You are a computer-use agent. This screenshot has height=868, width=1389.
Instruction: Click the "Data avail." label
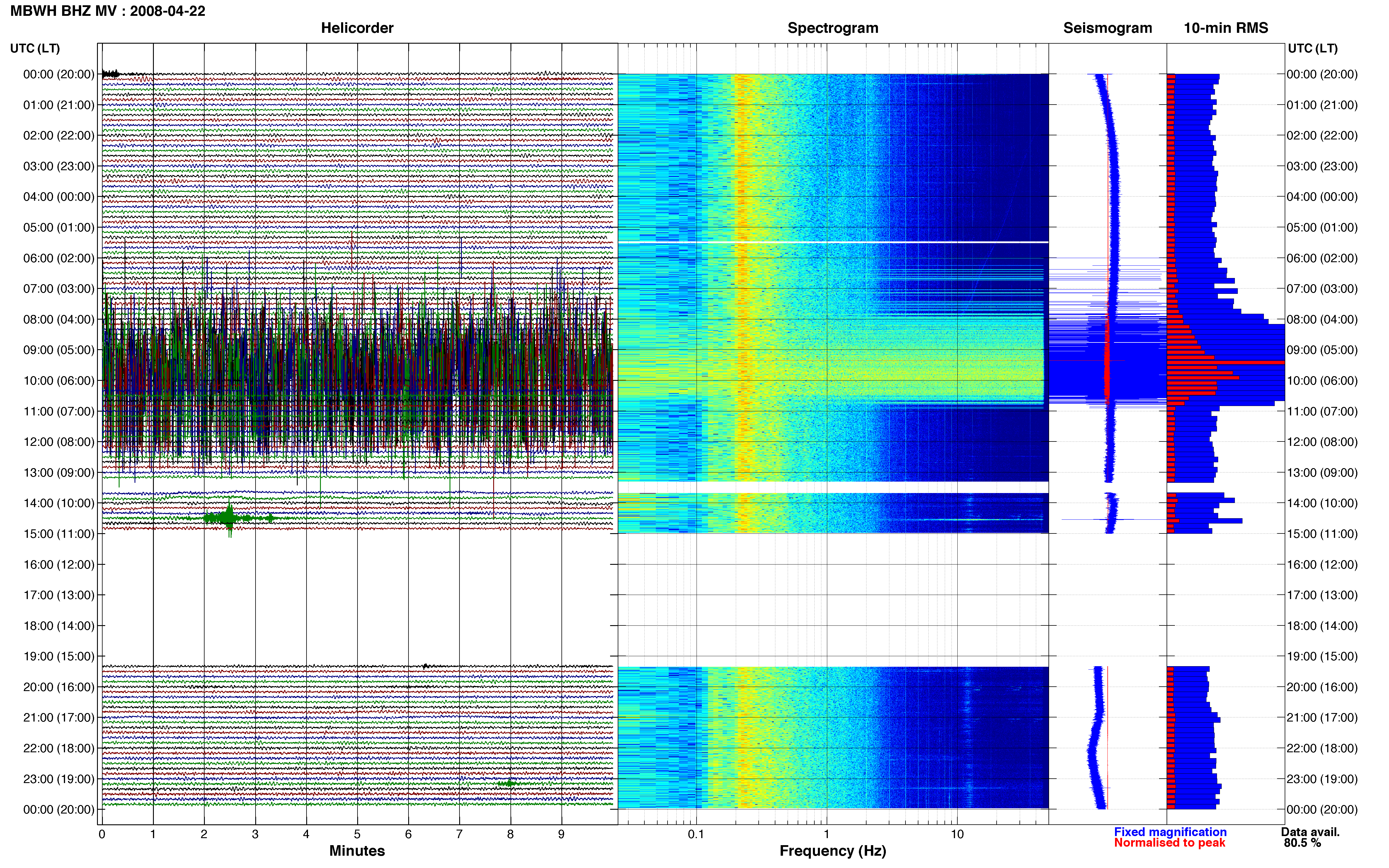[x=1310, y=832]
